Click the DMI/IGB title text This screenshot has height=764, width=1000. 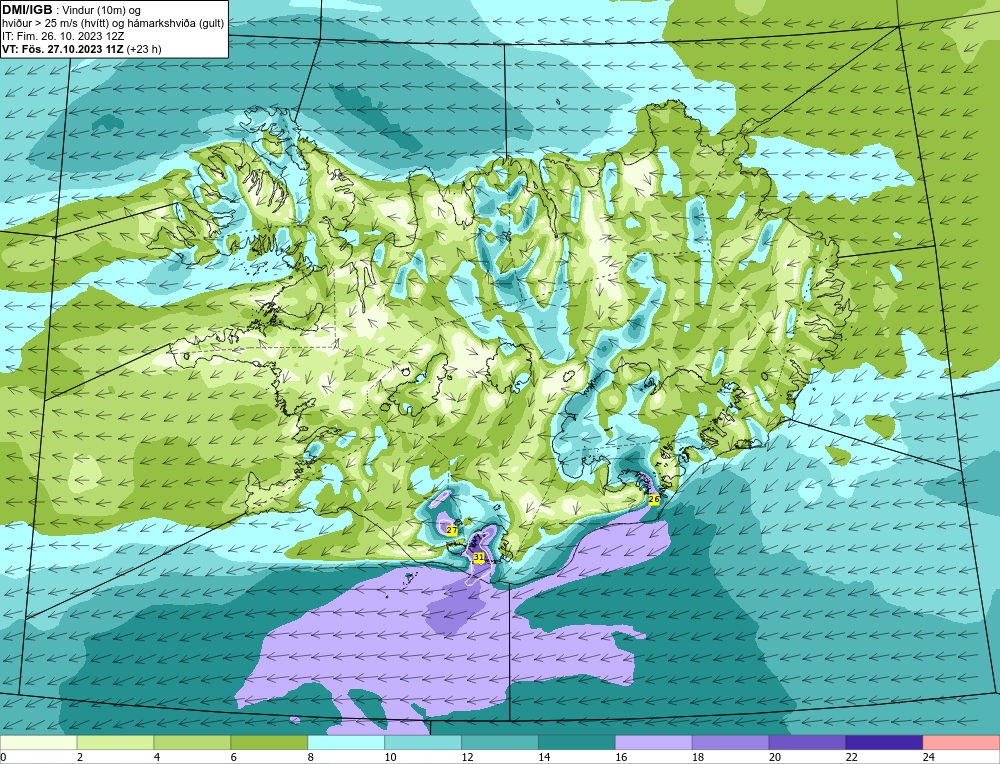[x=27, y=10]
